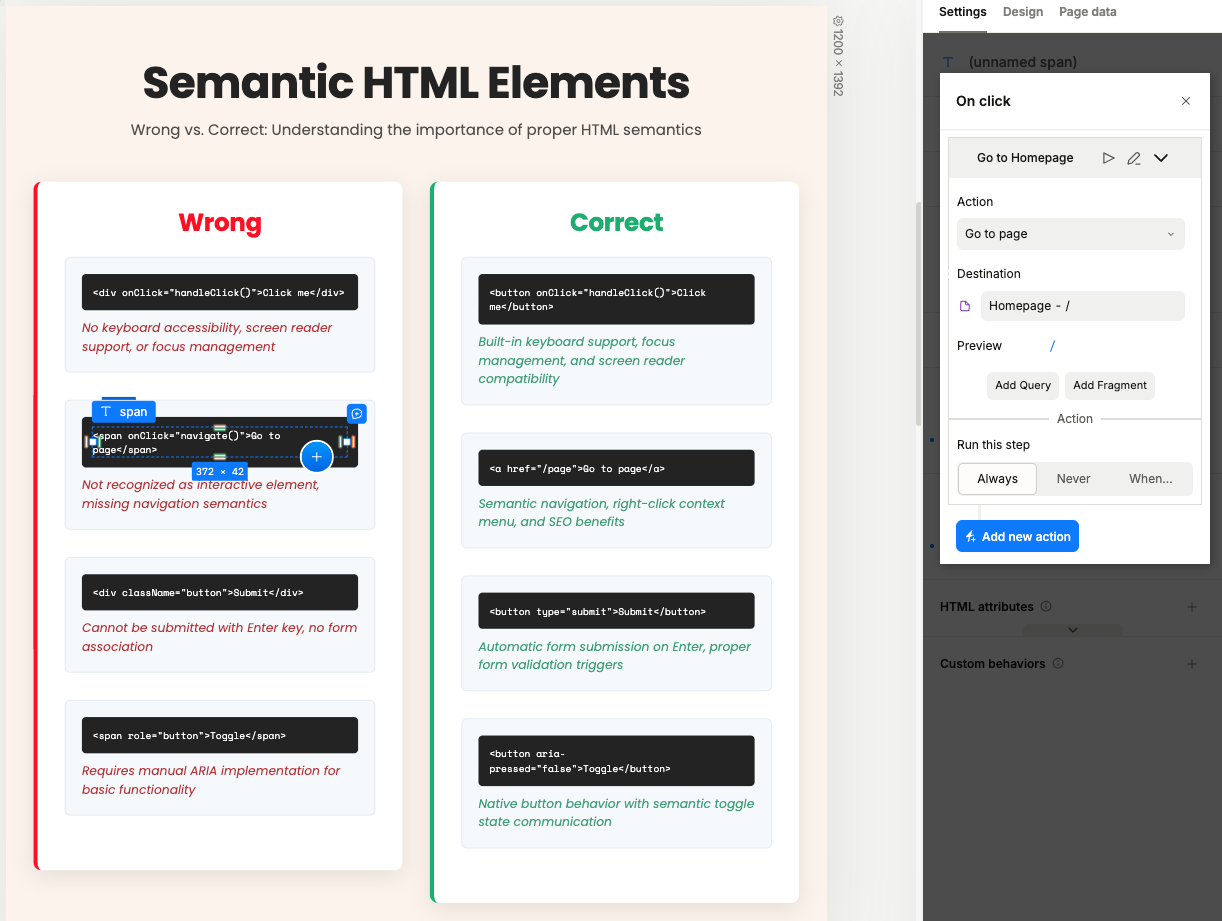Click the Add Query button
1222x921 pixels.
tap(1023, 385)
